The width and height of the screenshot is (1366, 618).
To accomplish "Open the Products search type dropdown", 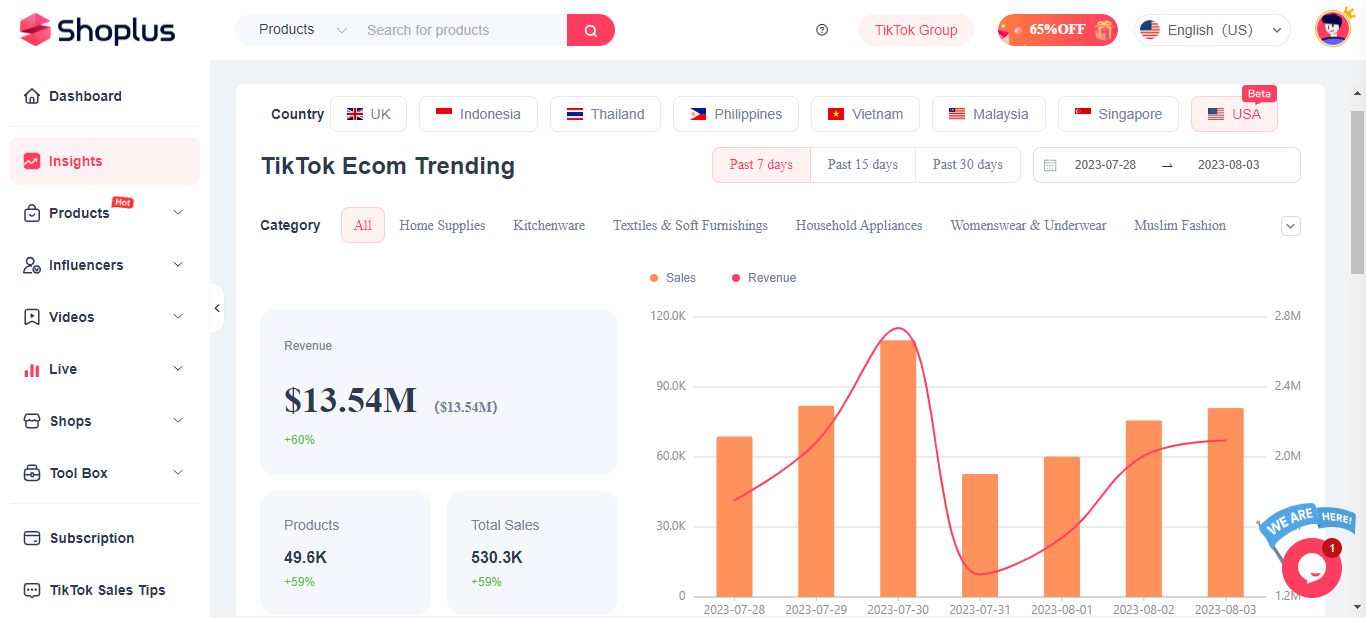I will [301, 30].
